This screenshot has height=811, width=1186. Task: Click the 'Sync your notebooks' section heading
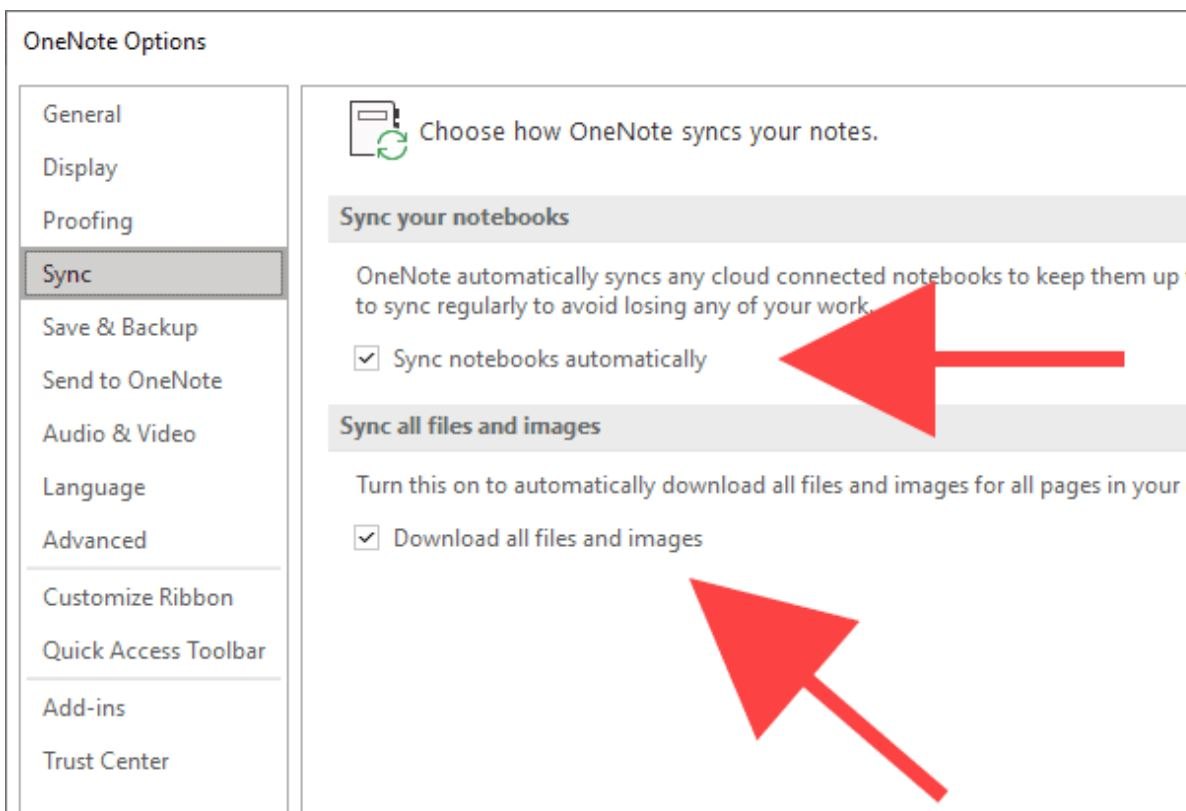click(454, 217)
